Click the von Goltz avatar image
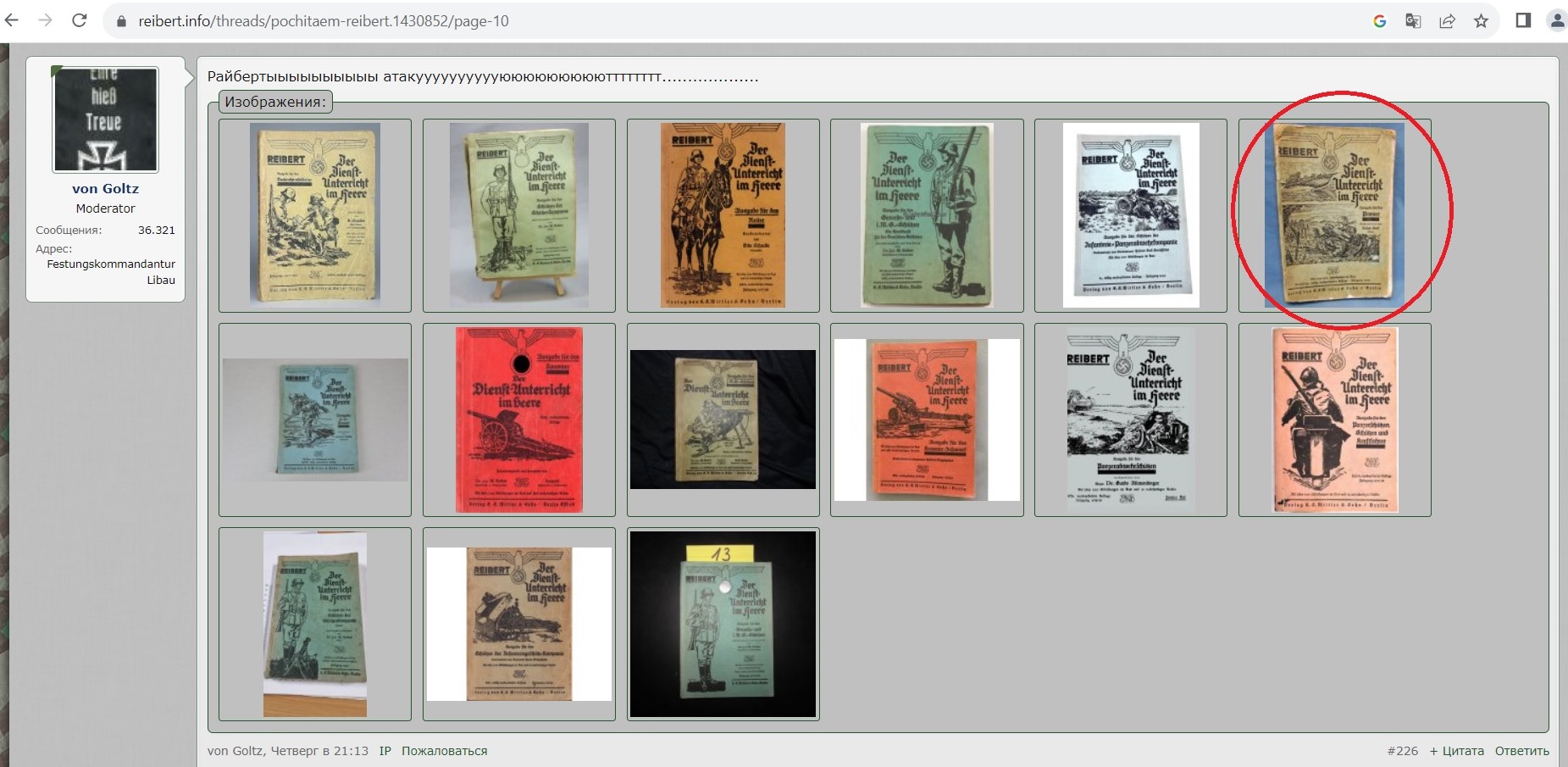The image size is (1568, 767). pyautogui.click(x=105, y=119)
